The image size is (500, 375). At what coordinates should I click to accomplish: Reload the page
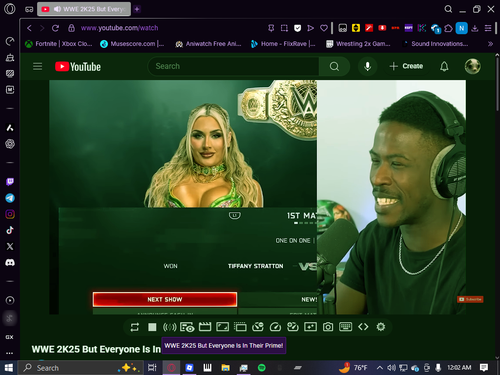pyautogui.click(x=55, y=28)
